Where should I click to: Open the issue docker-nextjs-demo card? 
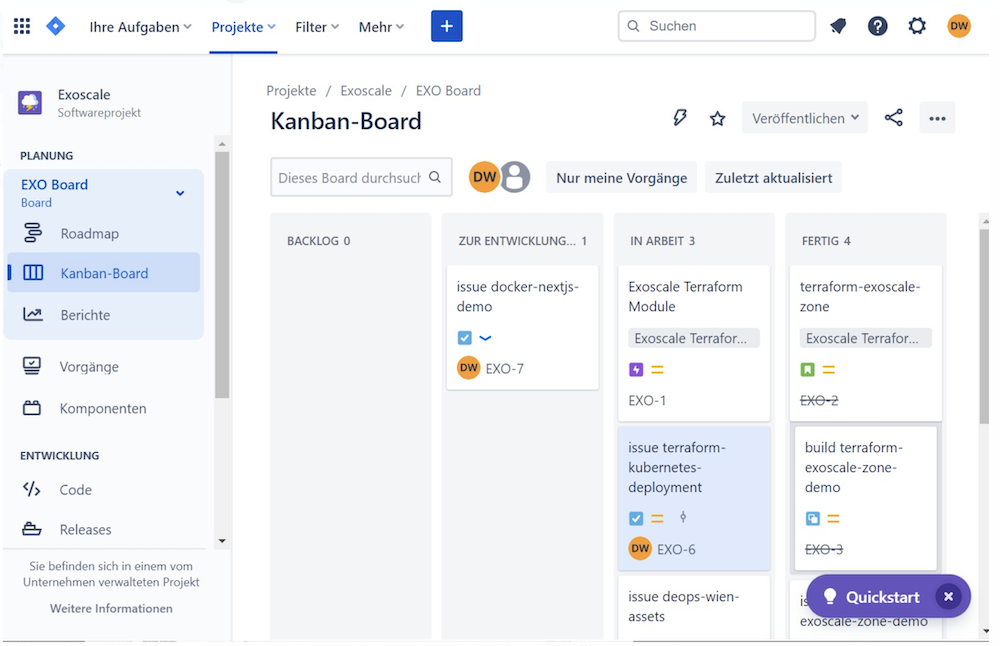522,327
